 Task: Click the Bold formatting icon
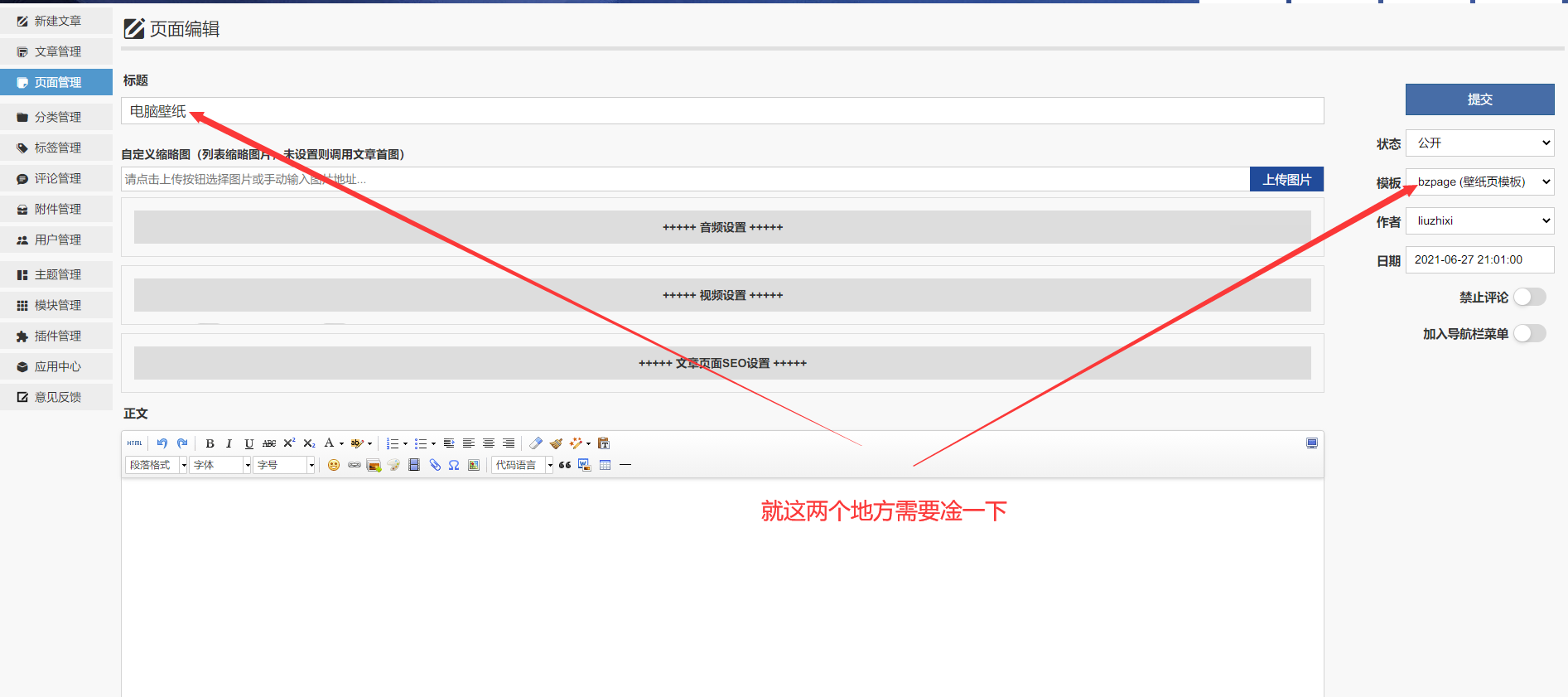210,443
